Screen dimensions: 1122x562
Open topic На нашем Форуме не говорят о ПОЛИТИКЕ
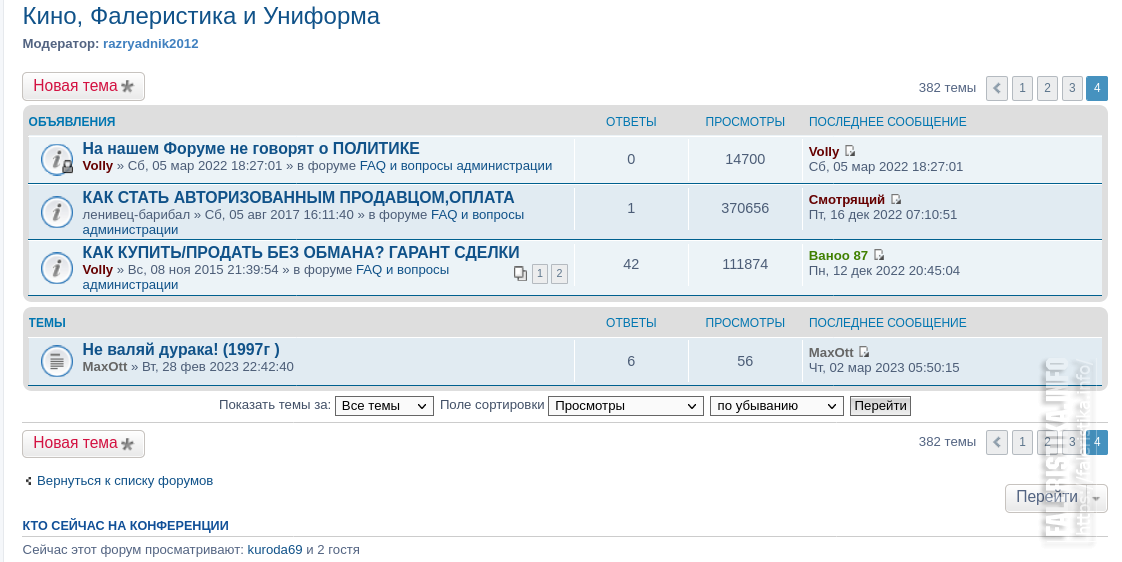coord(251,149)
